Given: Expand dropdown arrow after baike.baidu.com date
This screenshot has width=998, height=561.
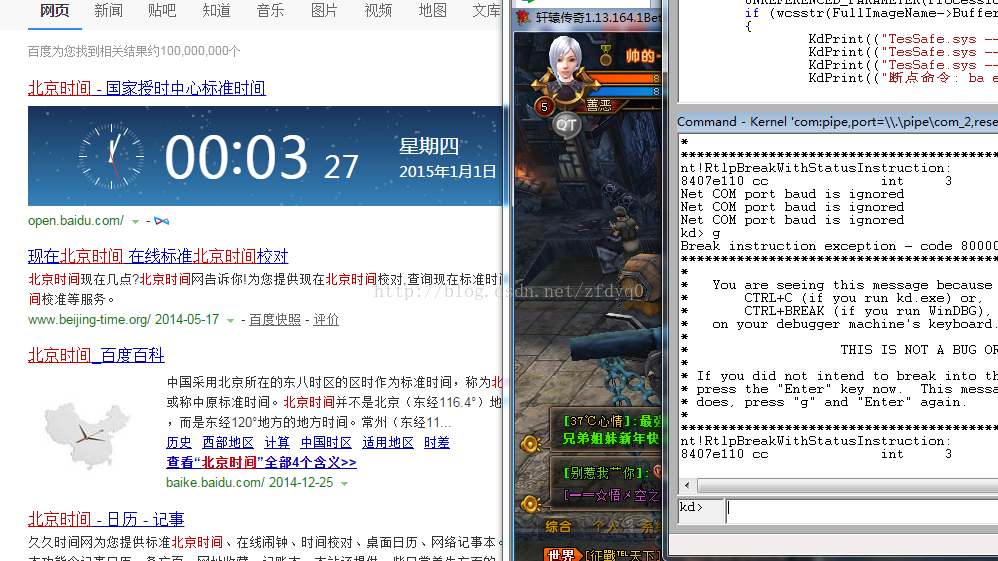Looking at the screenshot, I should [x=344, y=483].
